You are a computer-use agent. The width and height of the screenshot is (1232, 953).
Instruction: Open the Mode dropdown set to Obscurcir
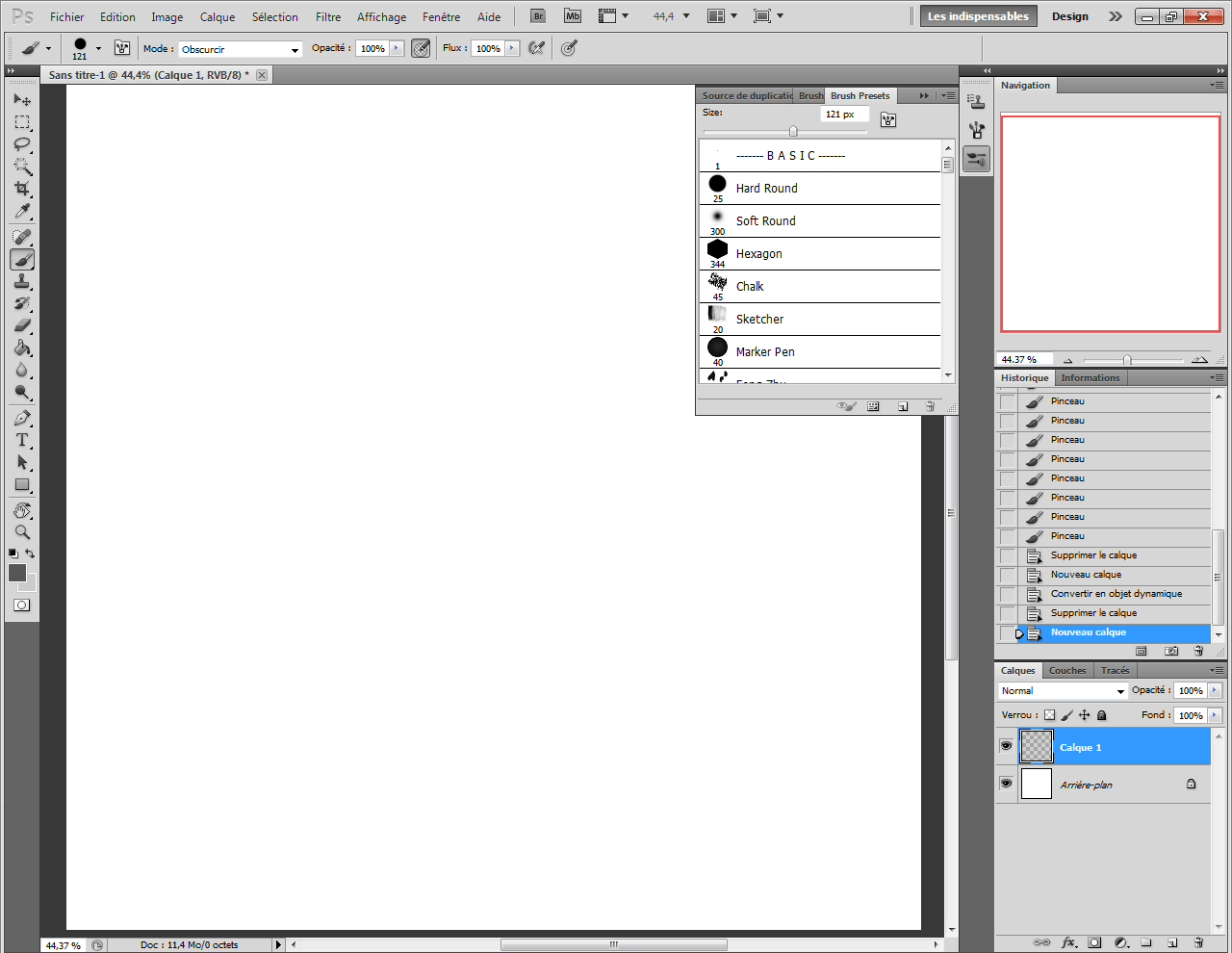pyautogui.click(x=240, y=49)
